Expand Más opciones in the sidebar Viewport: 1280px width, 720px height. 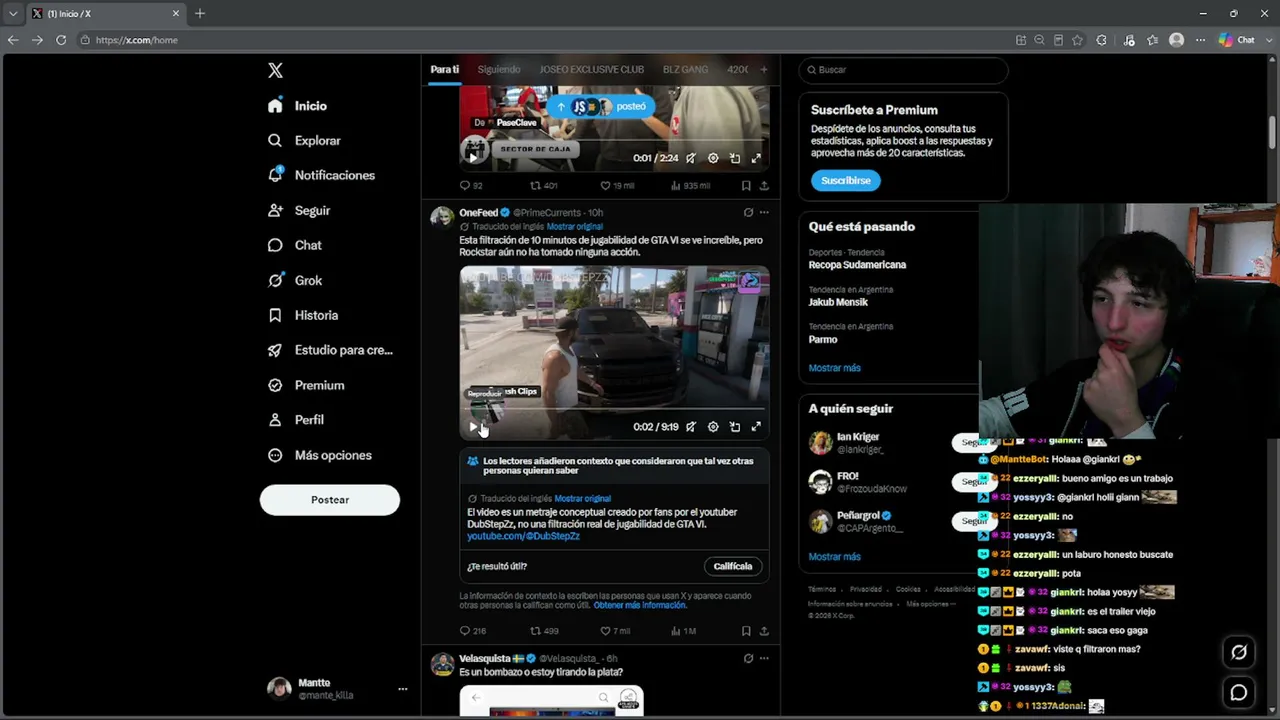point(320,455)
